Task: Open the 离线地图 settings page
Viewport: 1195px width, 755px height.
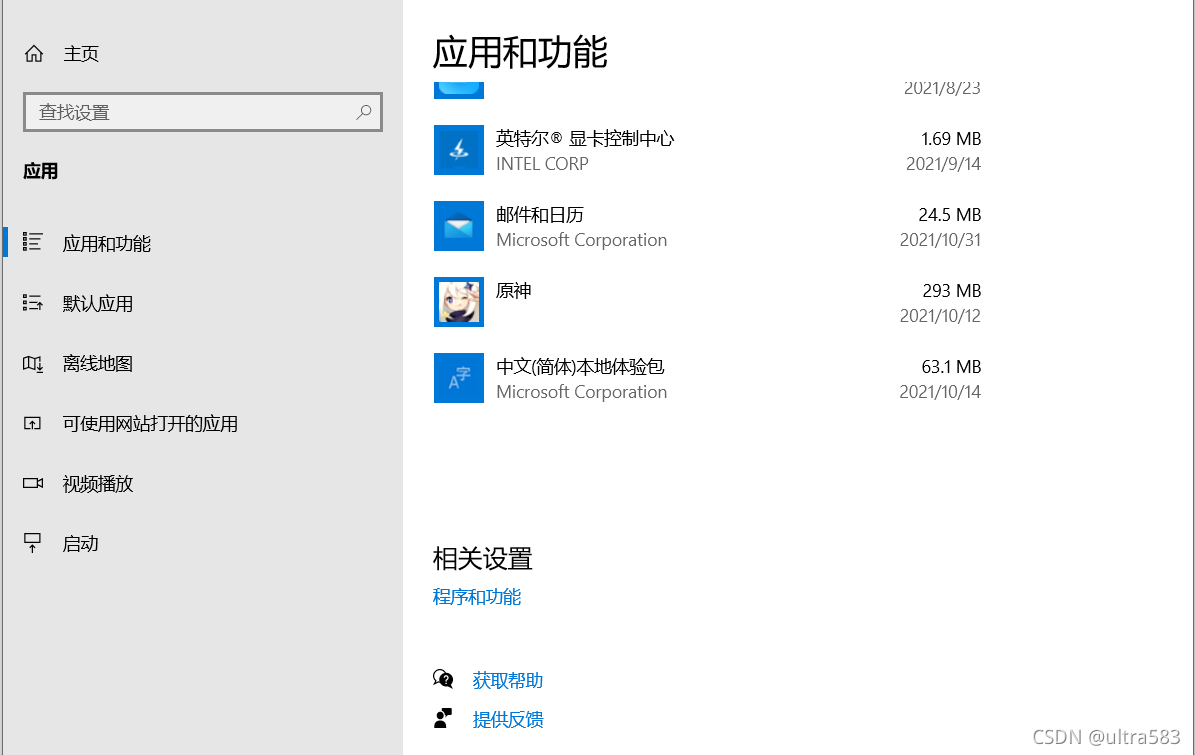Action: (x=98, y=364)
